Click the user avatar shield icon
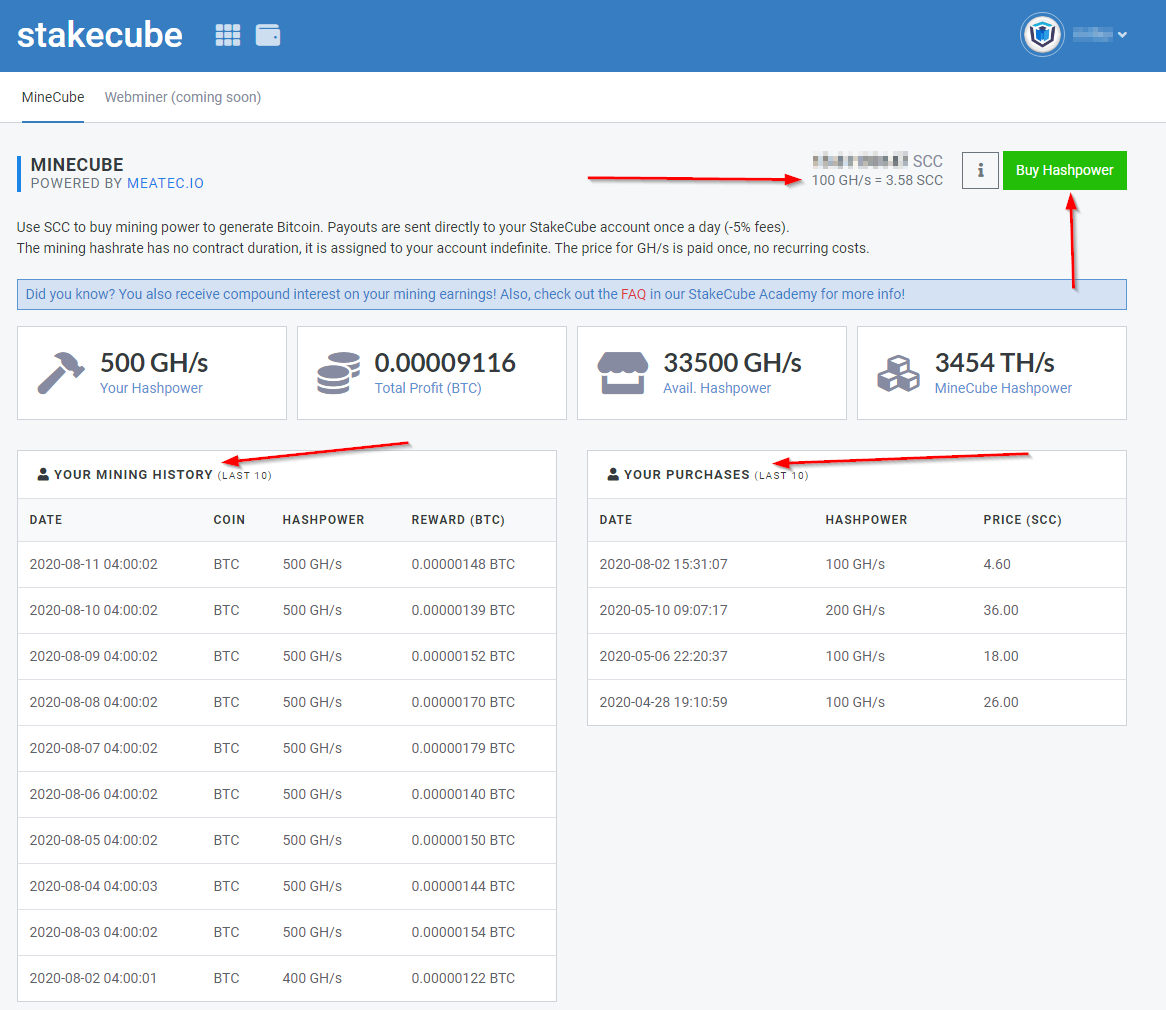 coord(1042,34)
